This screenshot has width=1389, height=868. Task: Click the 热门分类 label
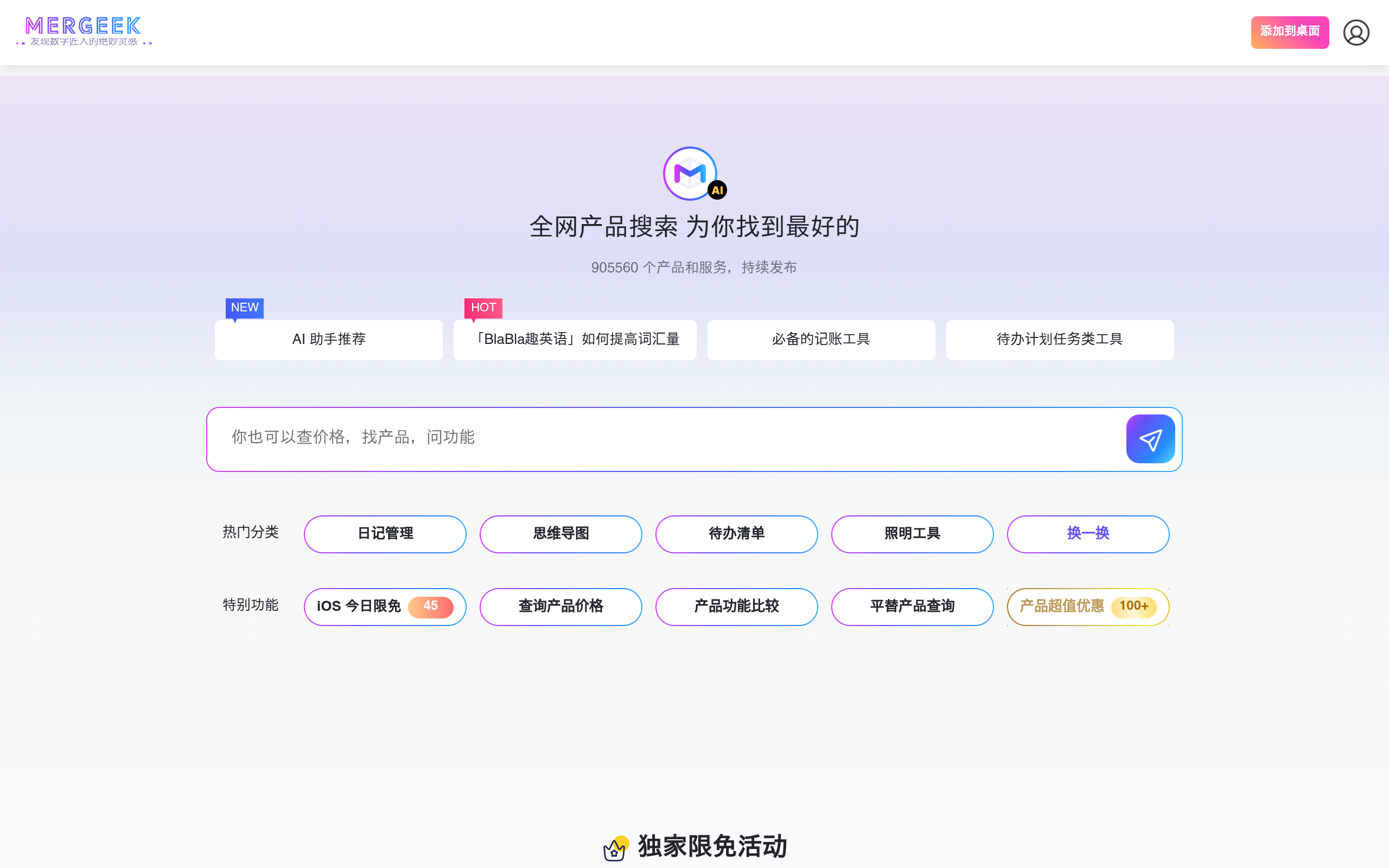[250, 532]
